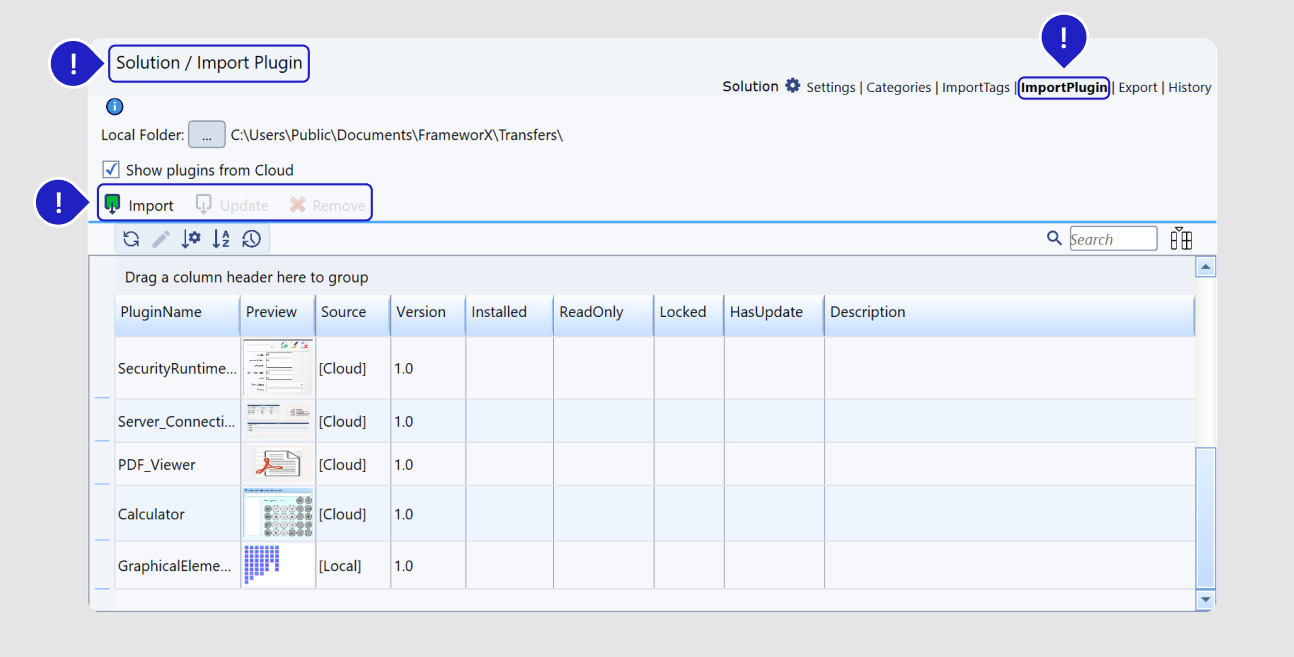Select the Calculator plugin row
This screenshot has height=657, width=1294.
151,514
